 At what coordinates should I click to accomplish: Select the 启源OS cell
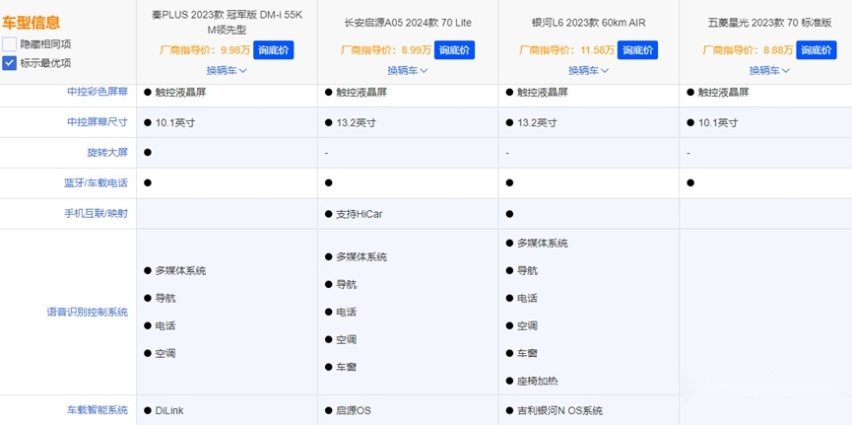353,410
